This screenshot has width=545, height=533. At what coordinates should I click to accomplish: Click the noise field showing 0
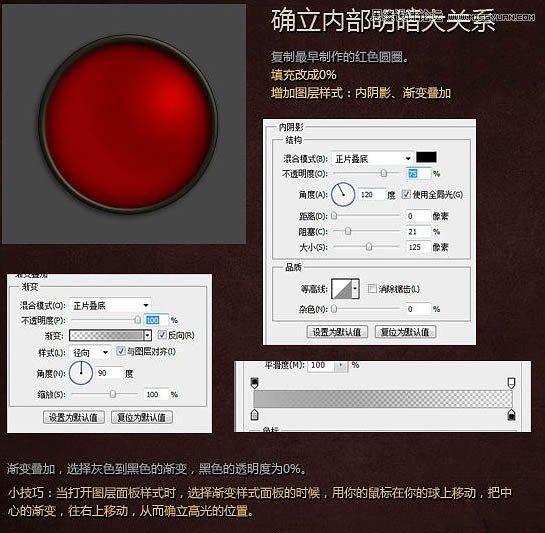point(418,309)
